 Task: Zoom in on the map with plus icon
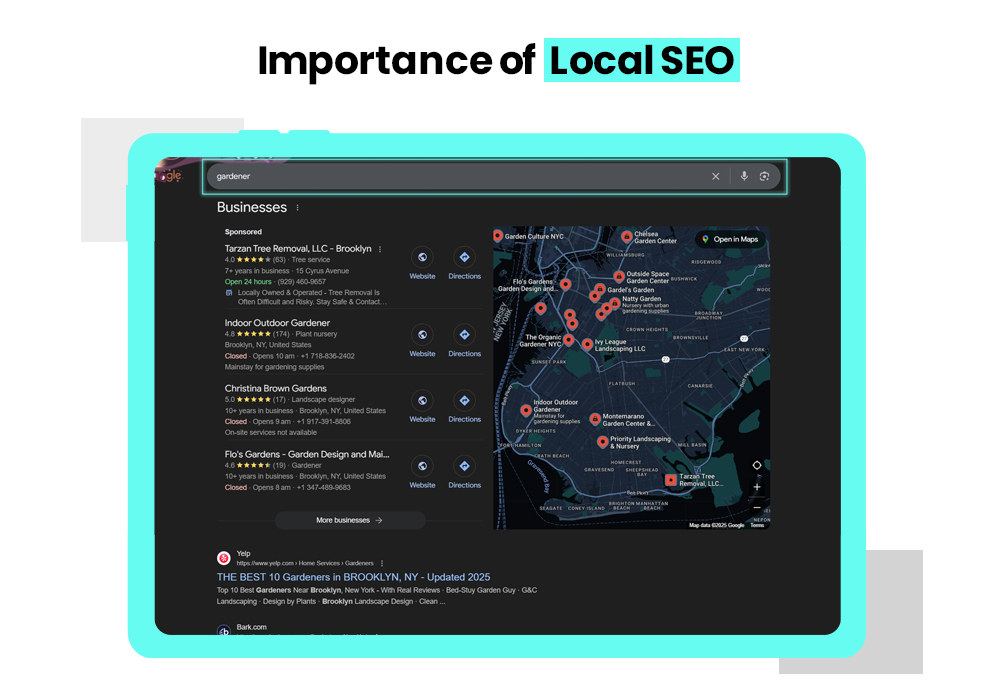point(757,488)
